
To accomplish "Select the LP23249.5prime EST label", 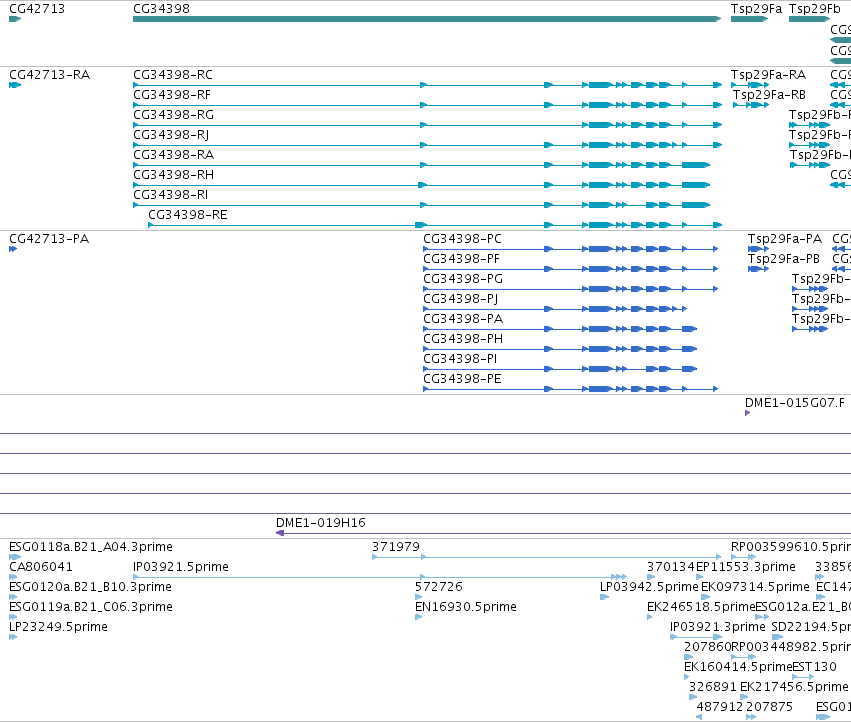I will coord(58,627).
